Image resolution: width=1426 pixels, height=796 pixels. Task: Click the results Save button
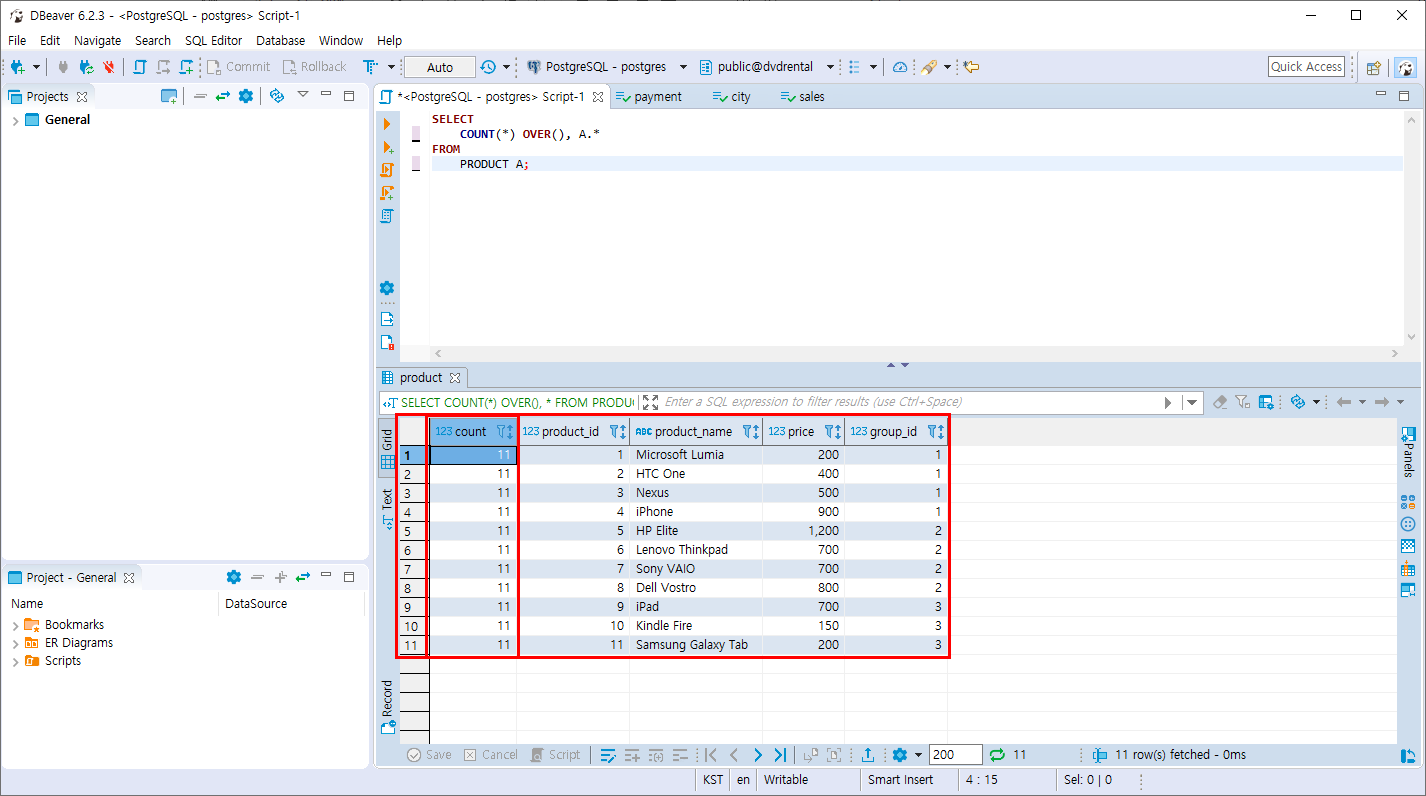(430, 755)
